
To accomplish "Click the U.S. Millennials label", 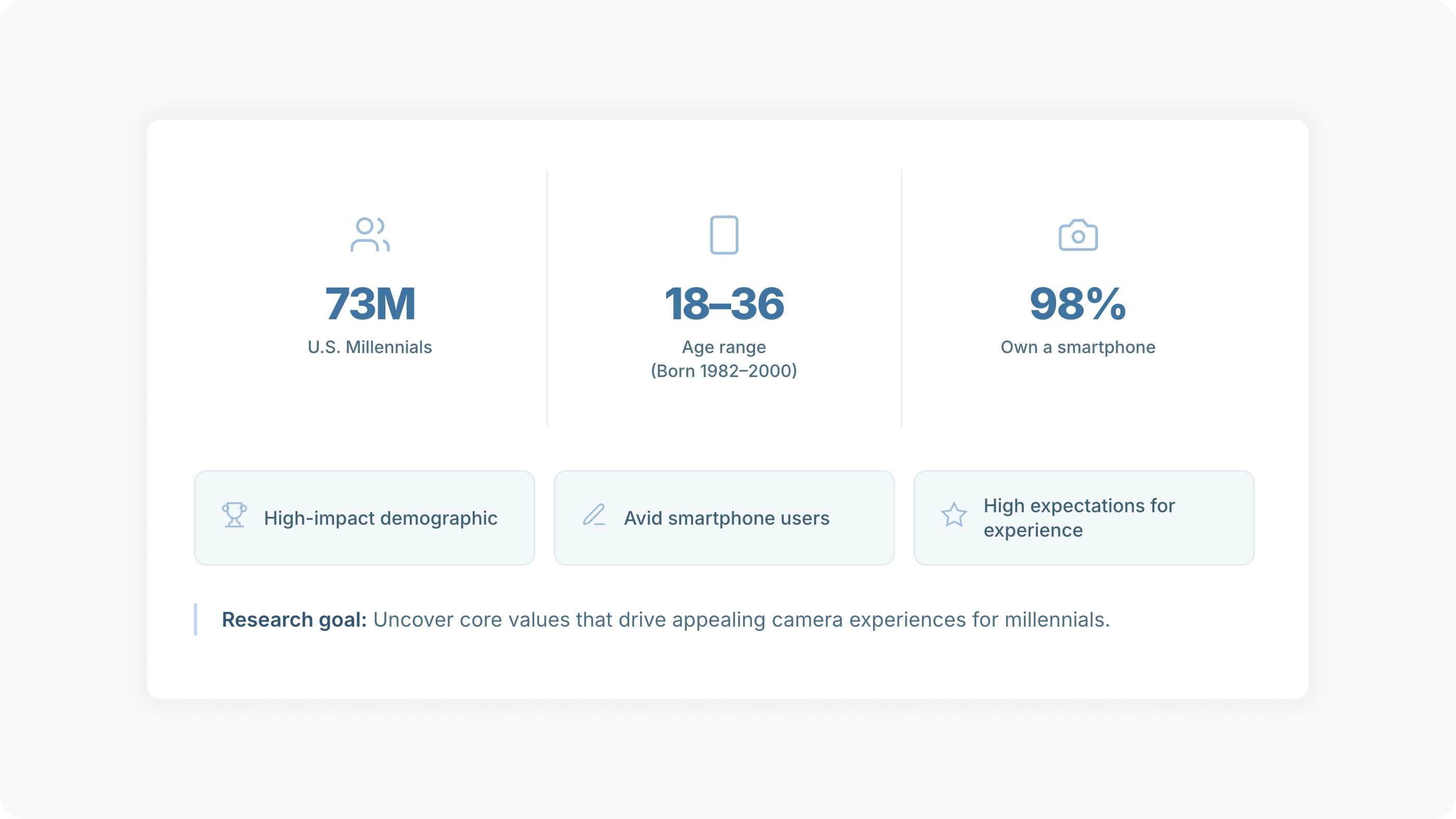I will (370, 347).
